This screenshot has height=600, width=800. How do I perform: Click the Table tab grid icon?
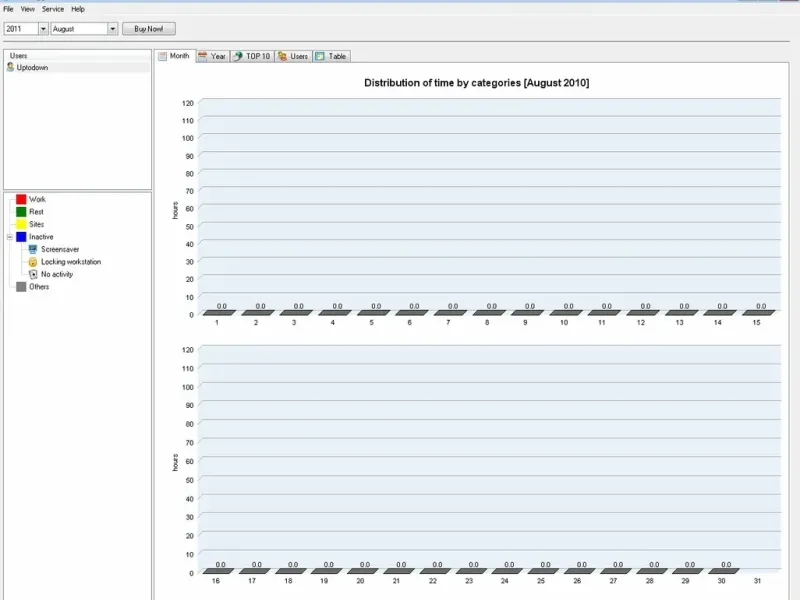320,57
